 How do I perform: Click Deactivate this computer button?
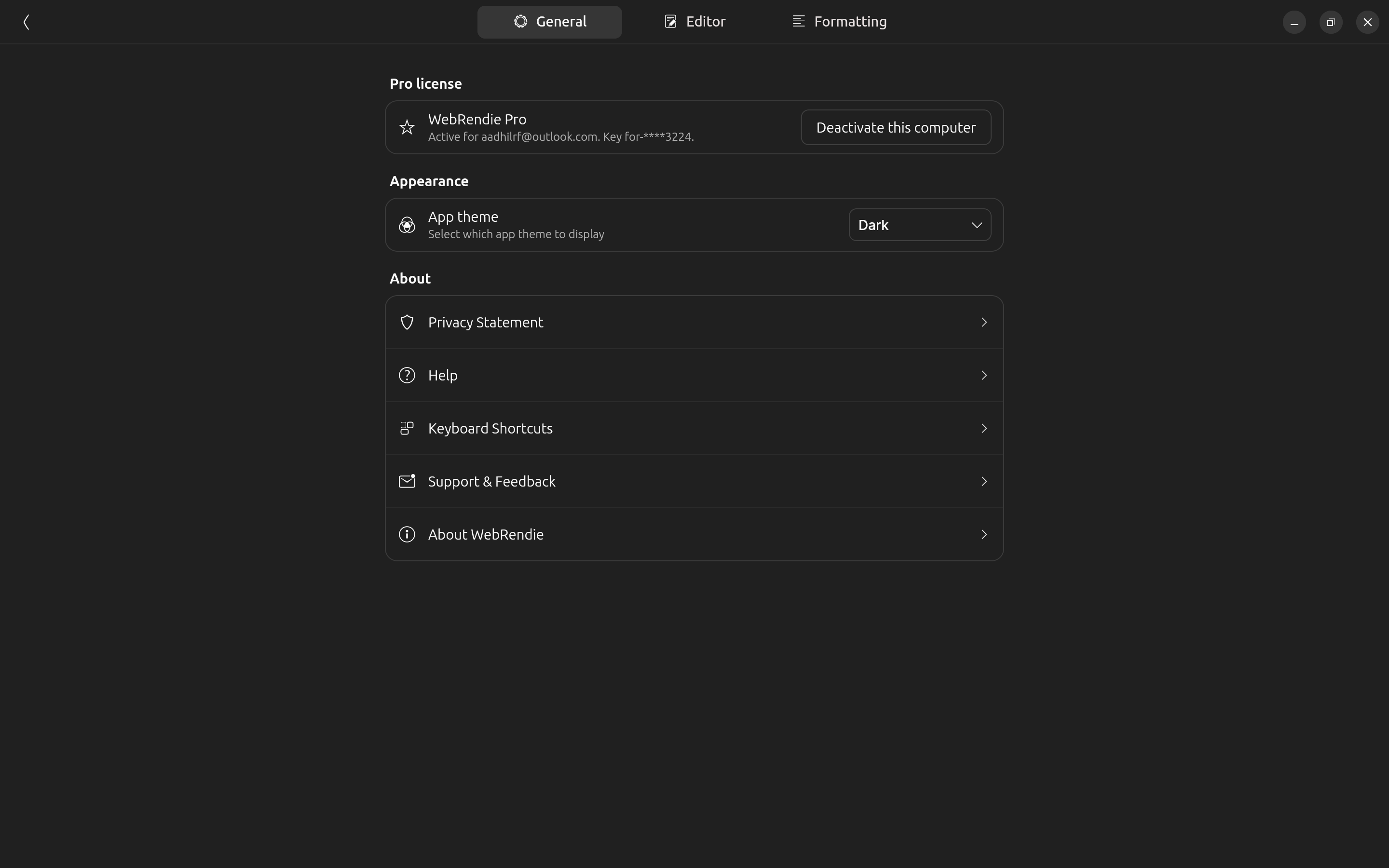pyautogui.click(x=896, y=127)
